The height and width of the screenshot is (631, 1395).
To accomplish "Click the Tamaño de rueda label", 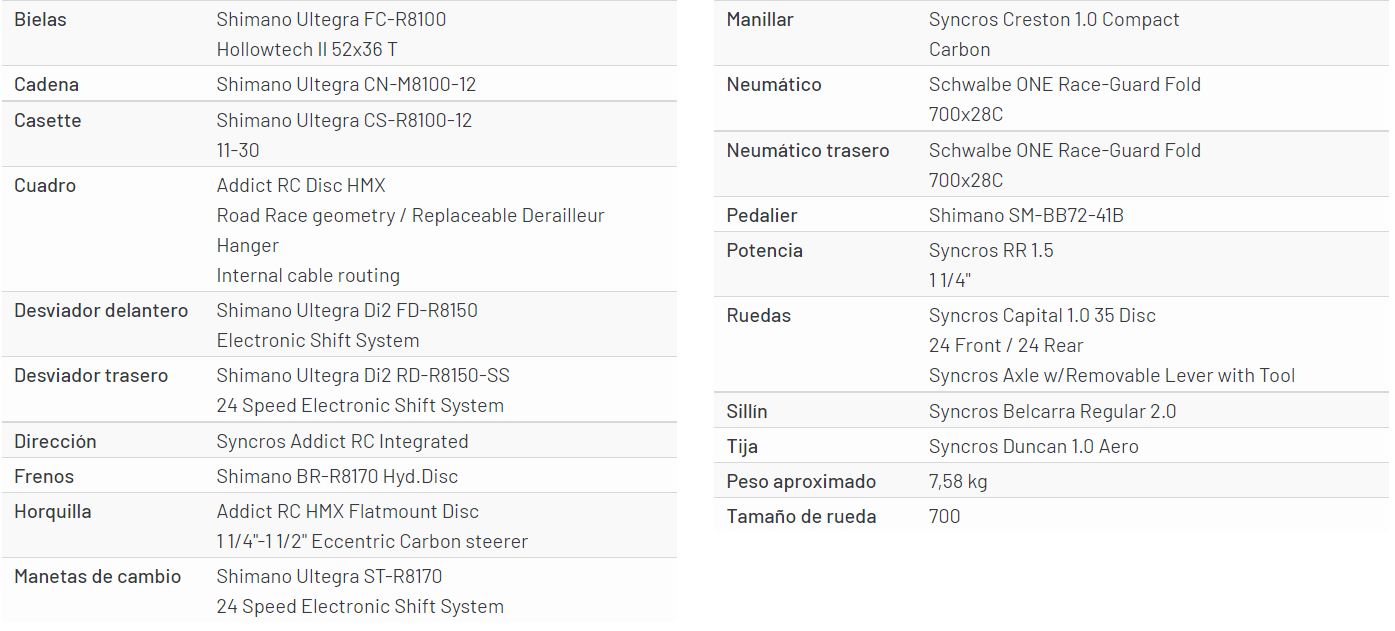I will coord(801,516).
